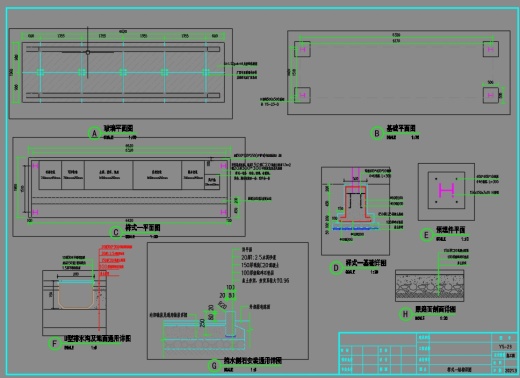This screenshot has width=520, height=378.
Task: Select the red foundation outline in detail D
Action: (x=356, y=204)
